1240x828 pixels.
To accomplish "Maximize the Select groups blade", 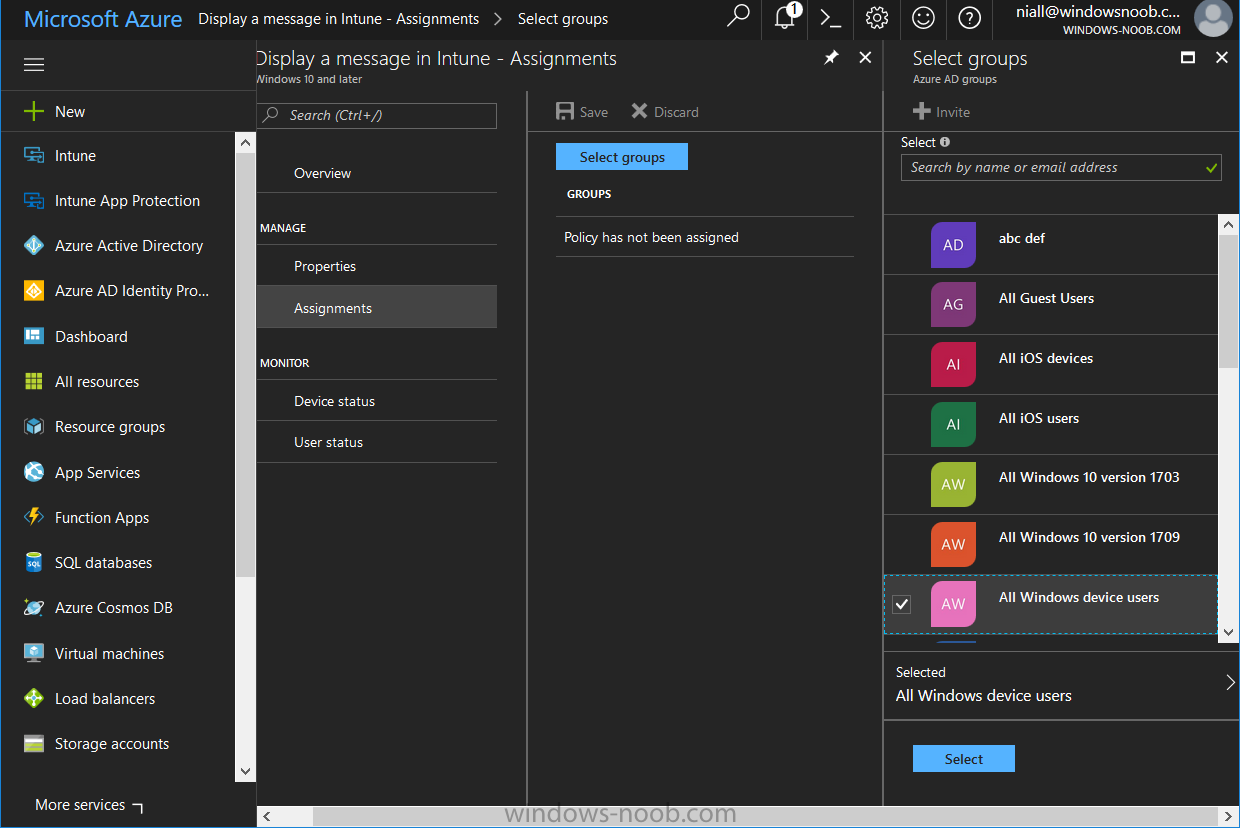I will point(1188,58).
